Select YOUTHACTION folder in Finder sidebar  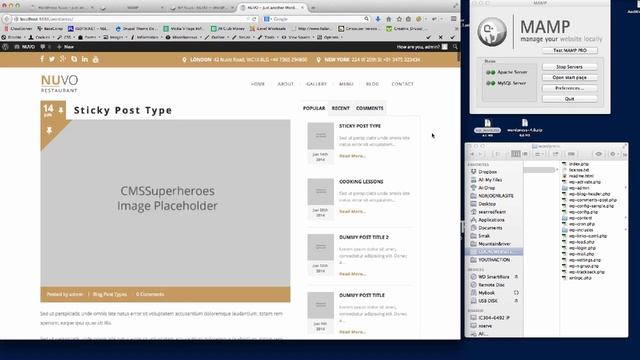click(494, 260)
